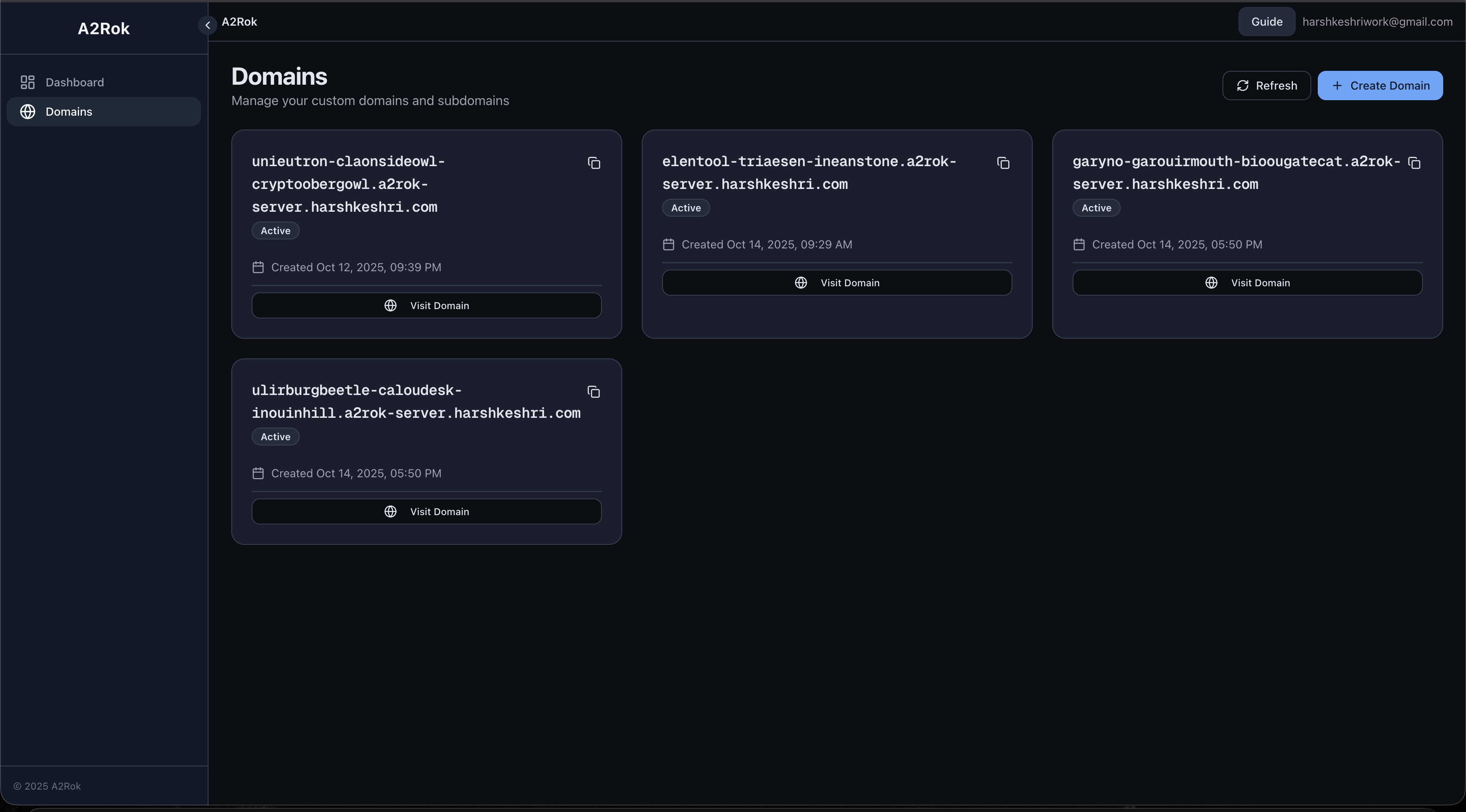Collapse the sidebar with chevron arrow
The image size is (1466, 812).
208,25
